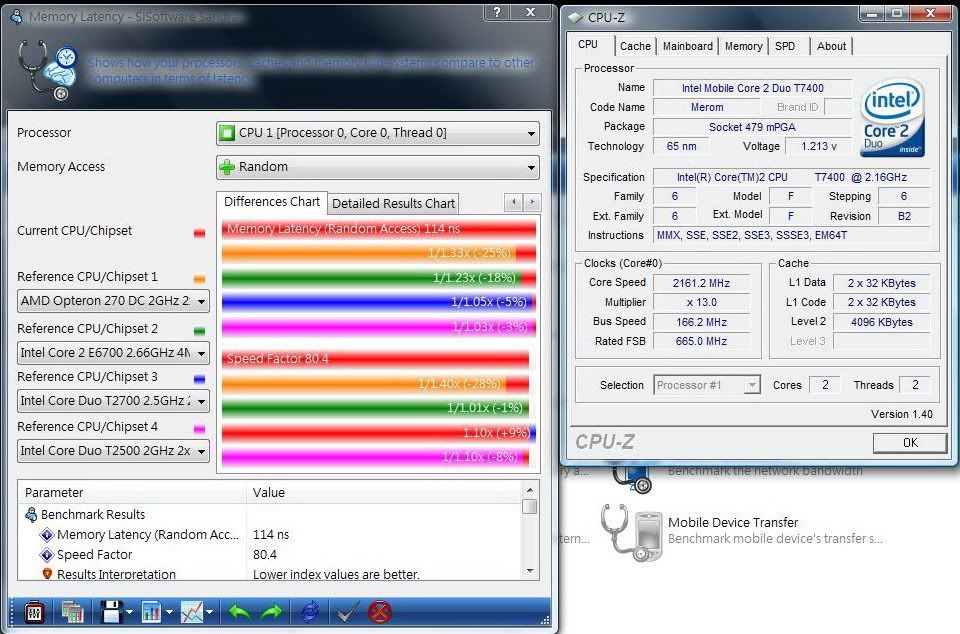Click the Specification field in CPU-Z
The image size is (960, 634).
pos(791,177)
